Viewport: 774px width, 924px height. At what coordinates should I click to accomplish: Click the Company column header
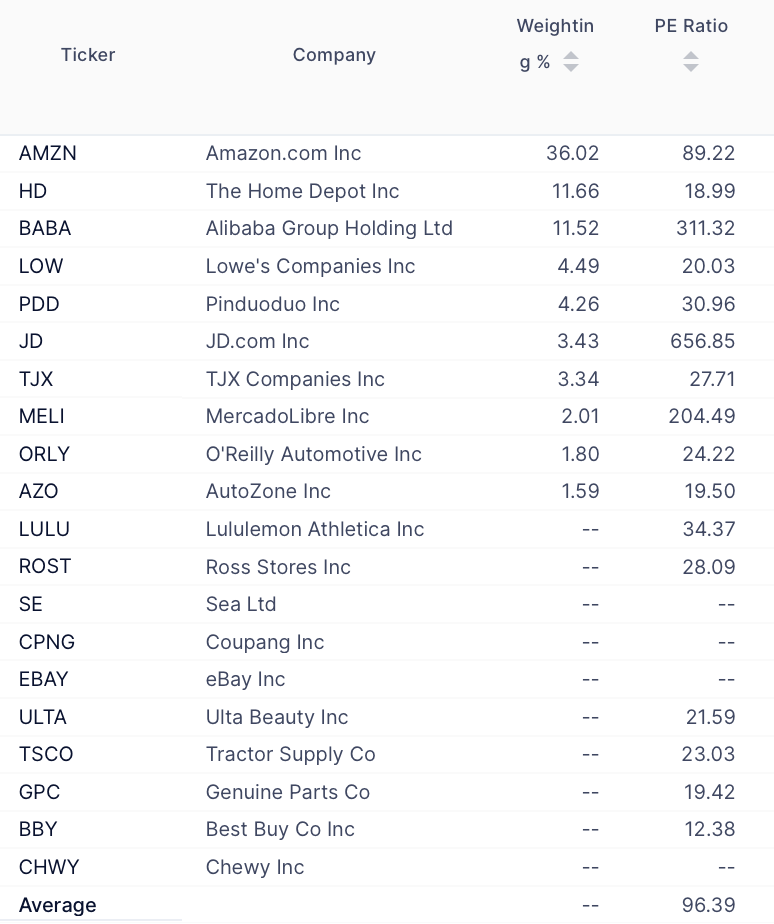coord(334,55)
